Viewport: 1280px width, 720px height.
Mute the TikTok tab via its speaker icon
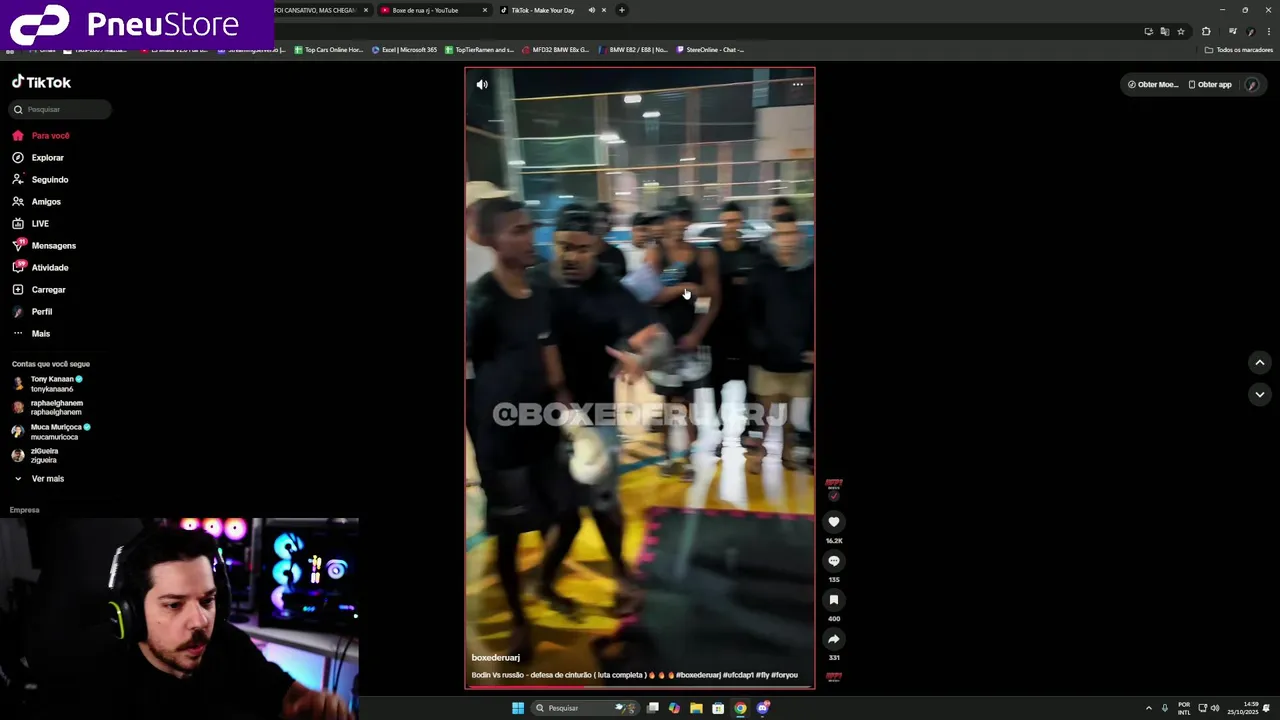591,10
